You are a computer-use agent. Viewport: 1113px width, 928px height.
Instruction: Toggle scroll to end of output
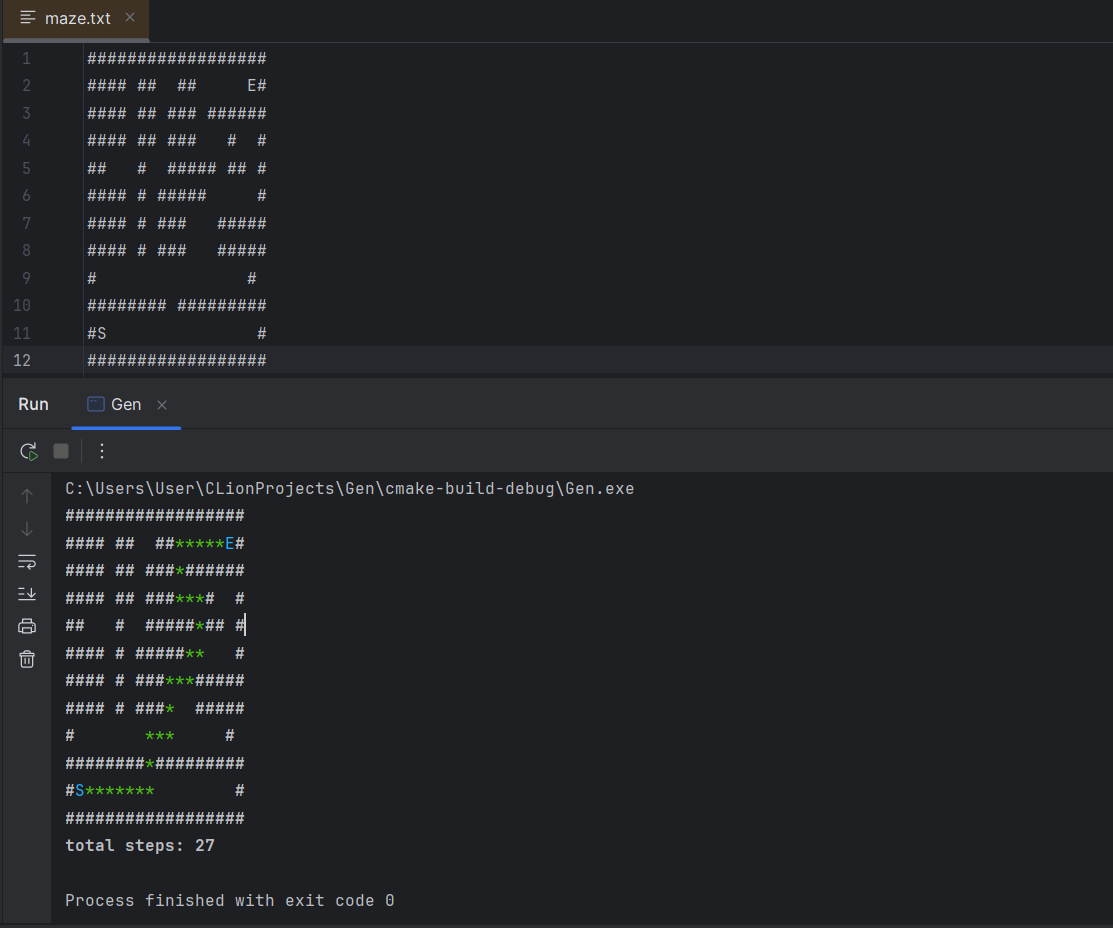coord(27,594)
